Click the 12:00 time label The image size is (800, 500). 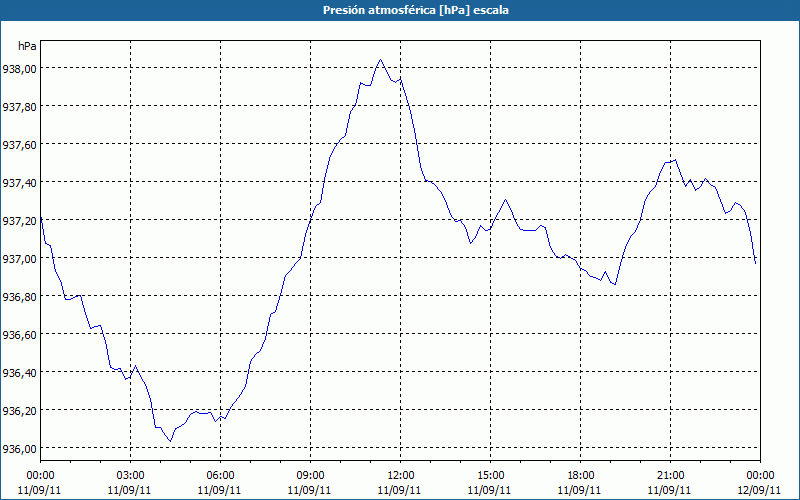[x=401, y=476]
